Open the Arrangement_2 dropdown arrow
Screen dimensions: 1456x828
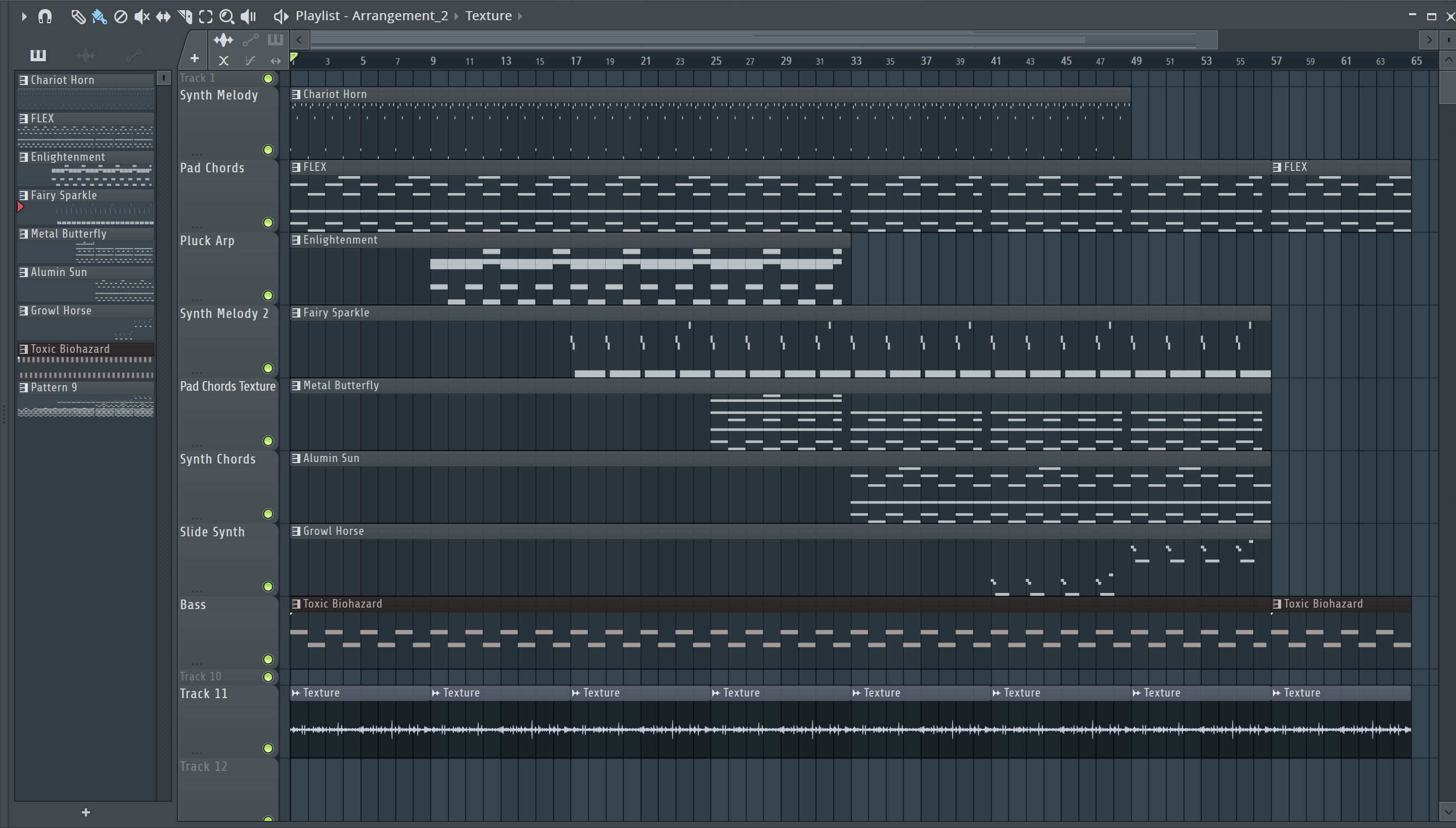[456, 17]
